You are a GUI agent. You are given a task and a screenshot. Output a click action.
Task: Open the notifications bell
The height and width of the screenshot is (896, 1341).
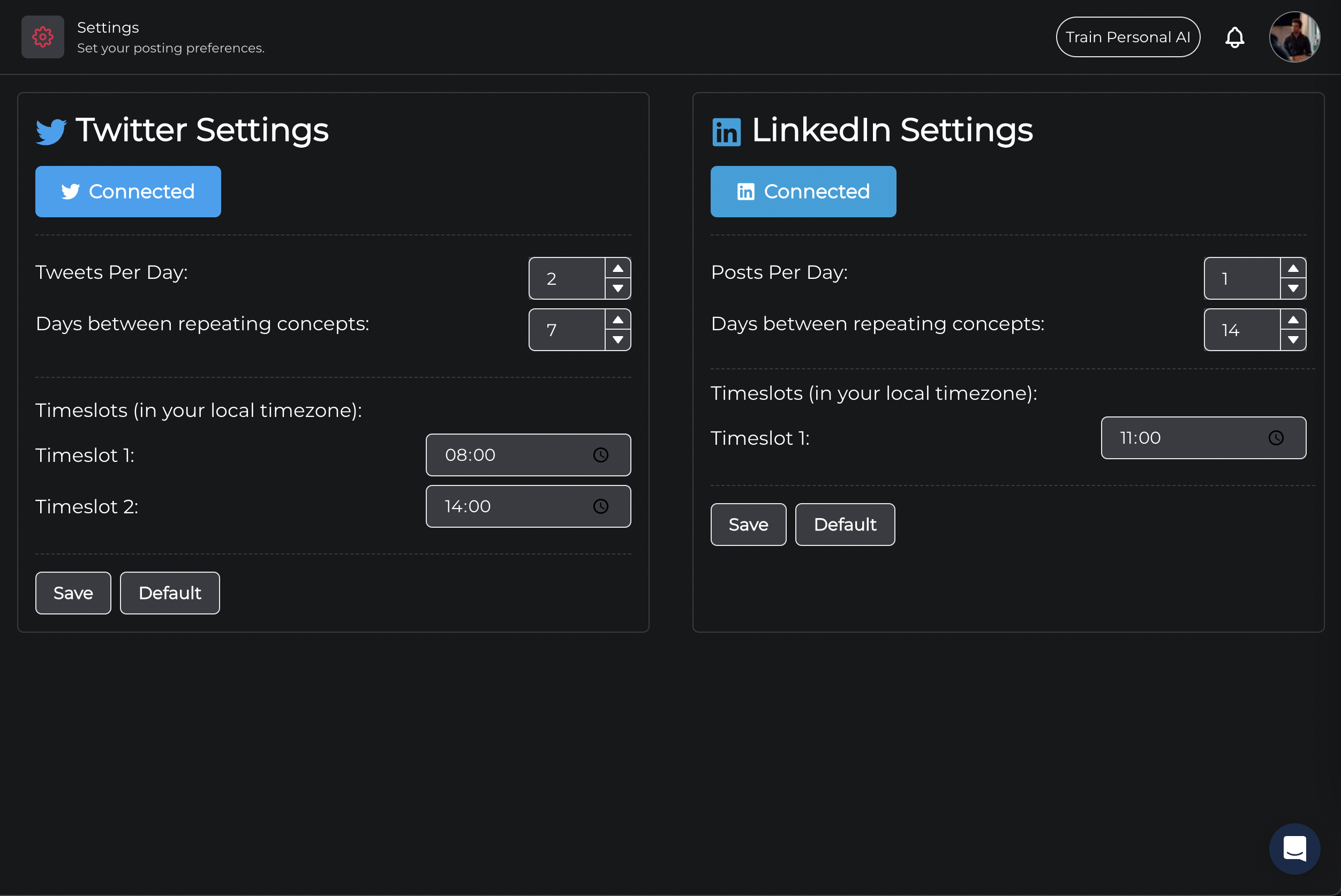pos(1234,37)
